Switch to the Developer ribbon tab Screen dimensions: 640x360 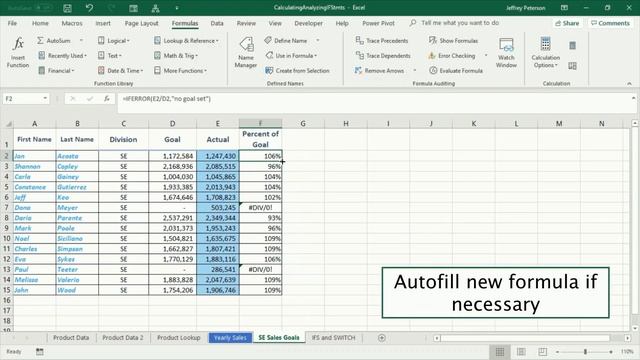point(308,23)
